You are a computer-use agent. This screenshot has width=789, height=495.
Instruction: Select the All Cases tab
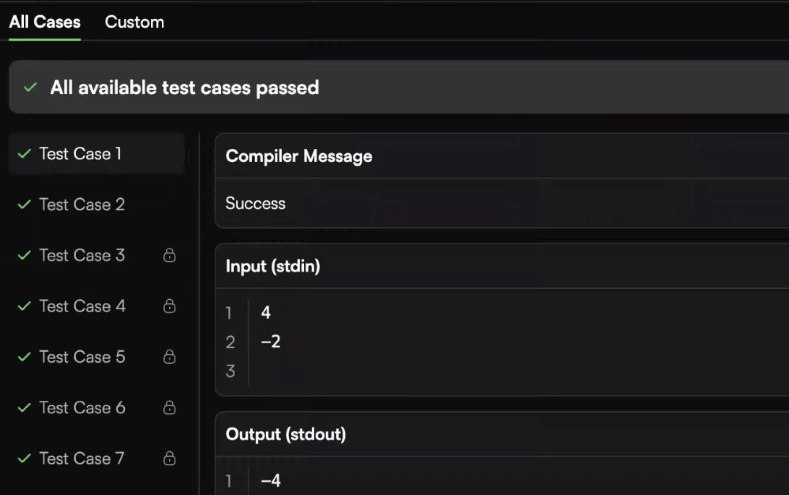45,22
